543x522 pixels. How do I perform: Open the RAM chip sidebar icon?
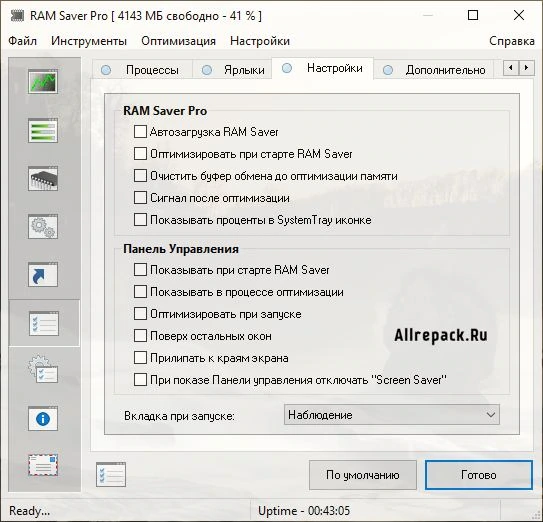tap(43, 178)
